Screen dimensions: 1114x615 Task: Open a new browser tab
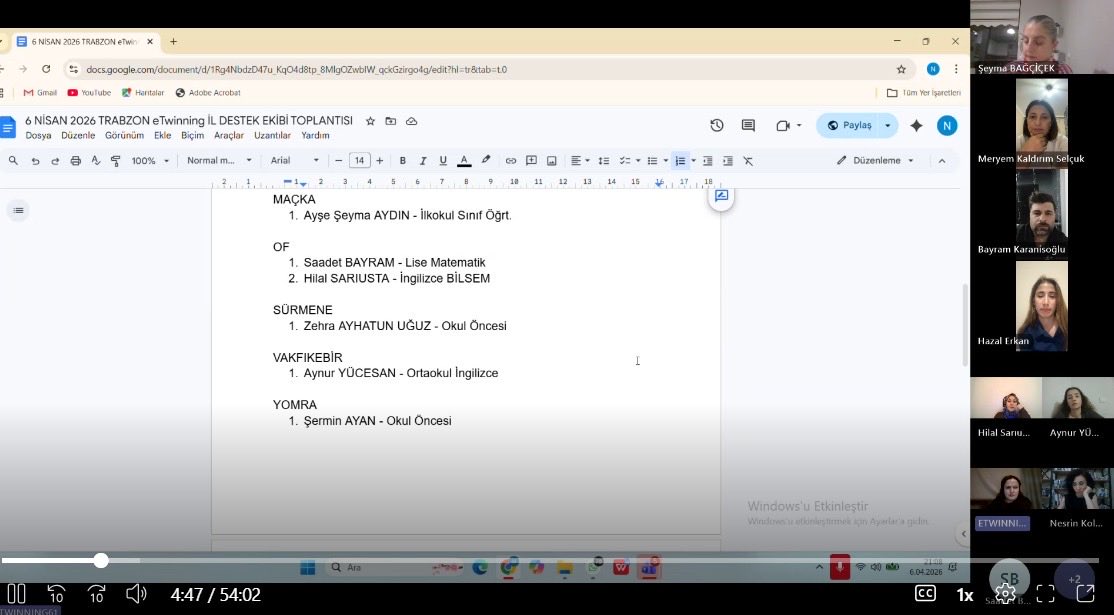coord(173,42)
